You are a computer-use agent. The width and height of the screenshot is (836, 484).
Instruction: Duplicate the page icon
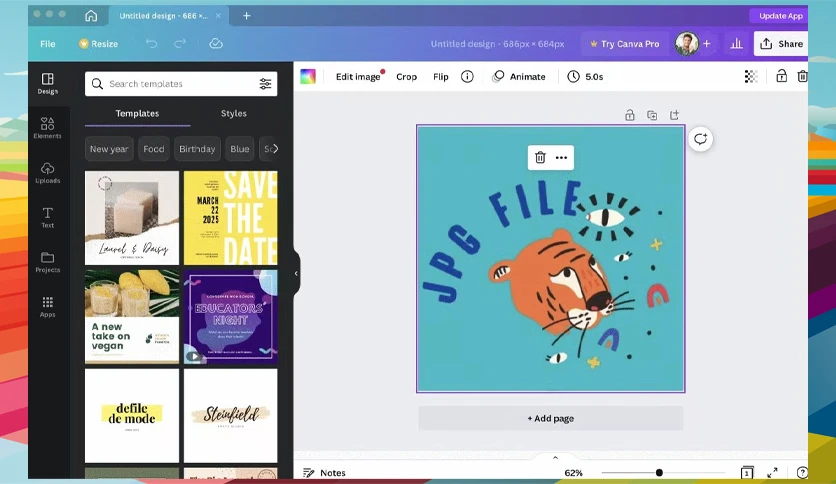tap(652, 115)
